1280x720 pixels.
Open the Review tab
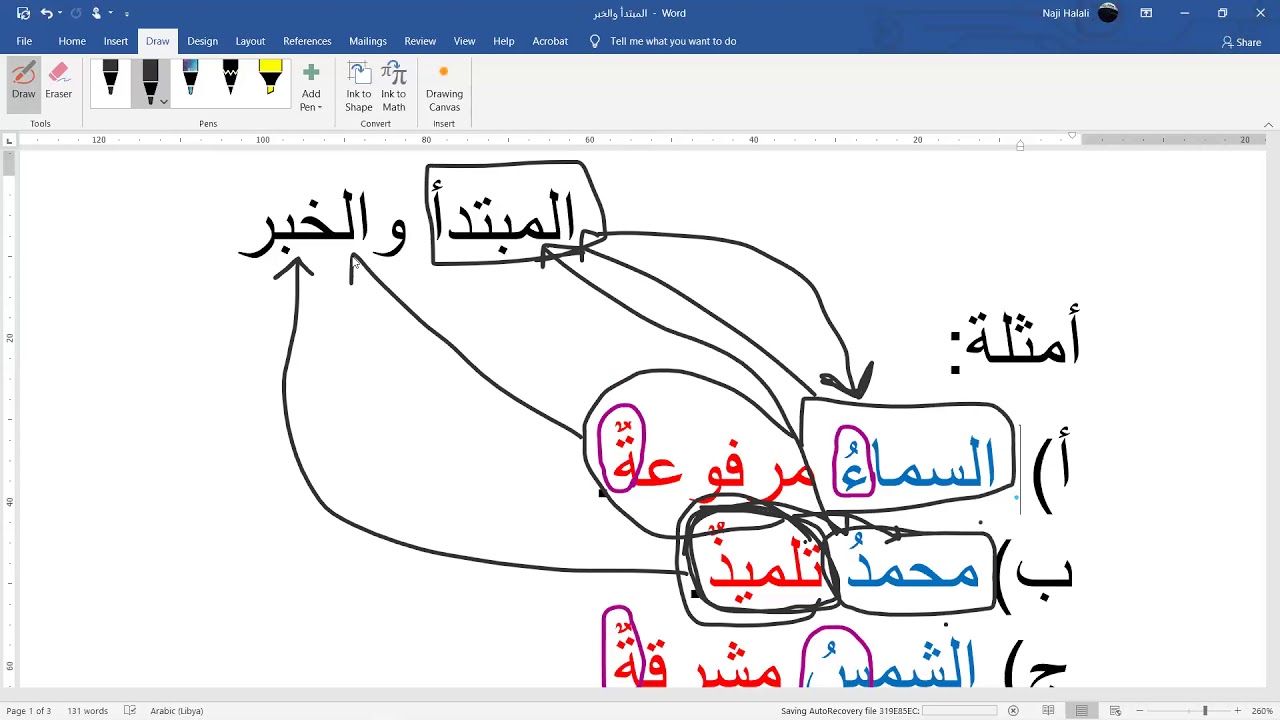pyautogui.click(x=420, y=41)
